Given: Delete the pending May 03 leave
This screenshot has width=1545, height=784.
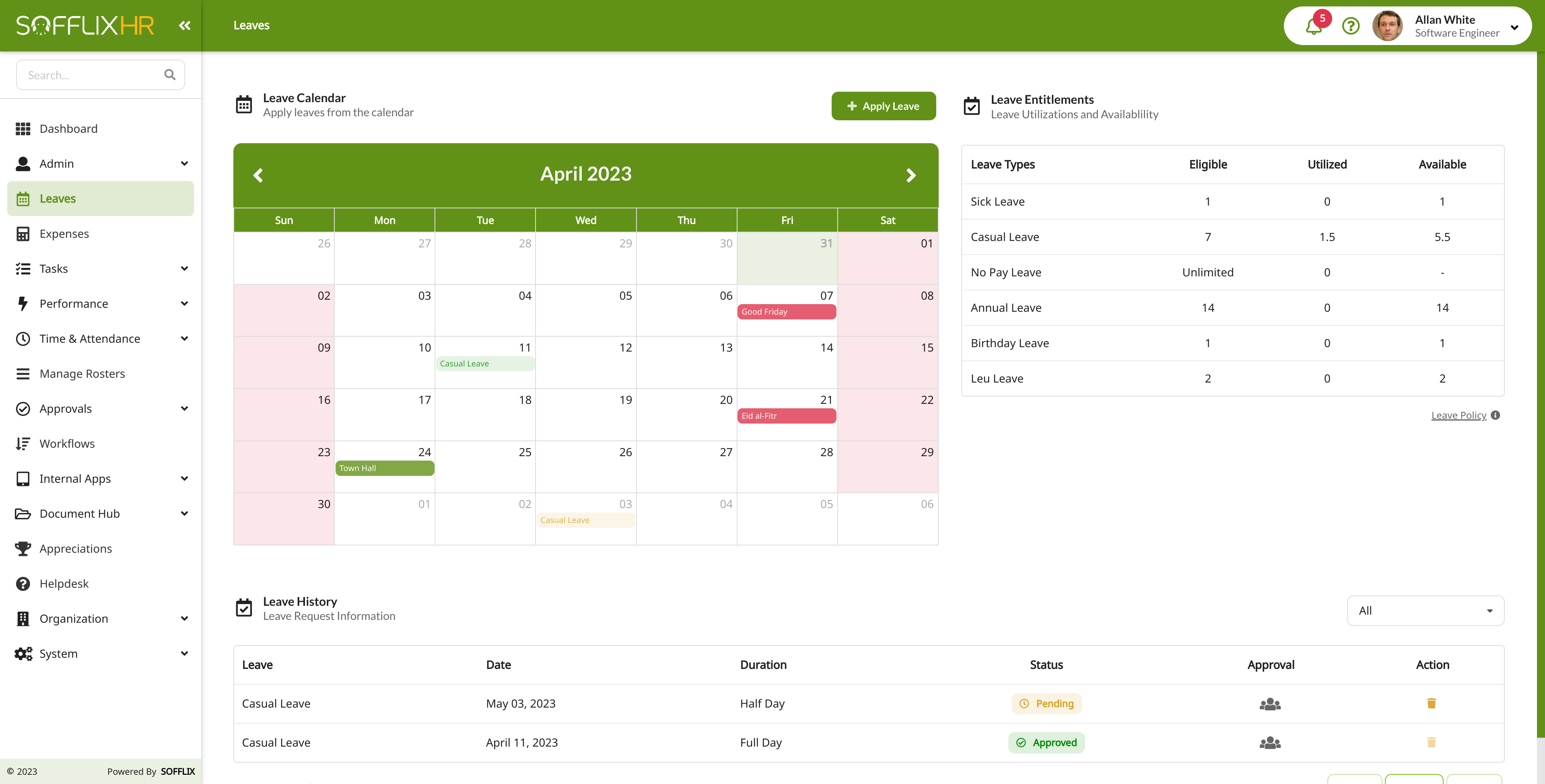Looking at the screenshot, I should (x=1431, y=703).
